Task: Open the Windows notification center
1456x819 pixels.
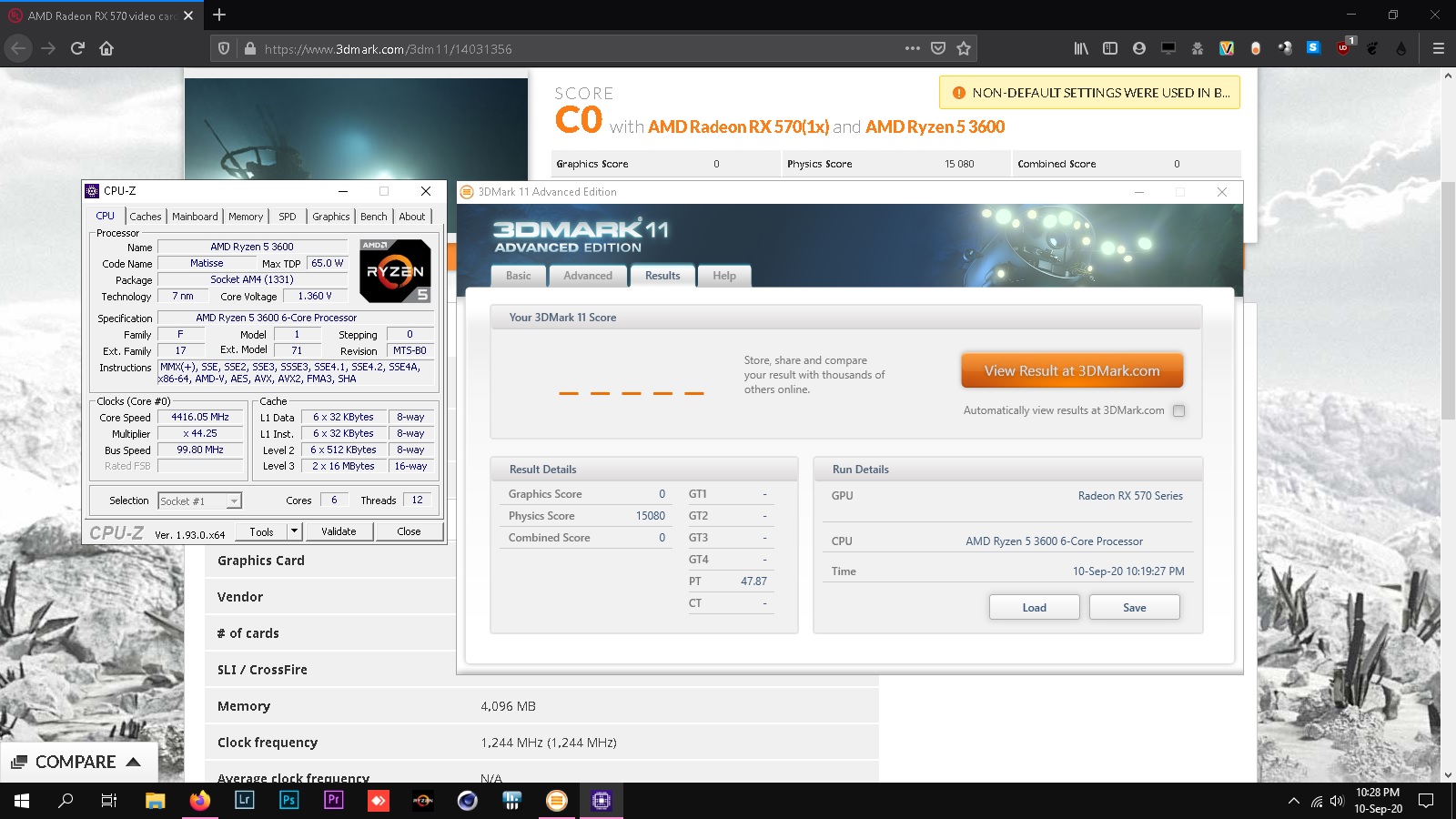Action: [1426, 801]
